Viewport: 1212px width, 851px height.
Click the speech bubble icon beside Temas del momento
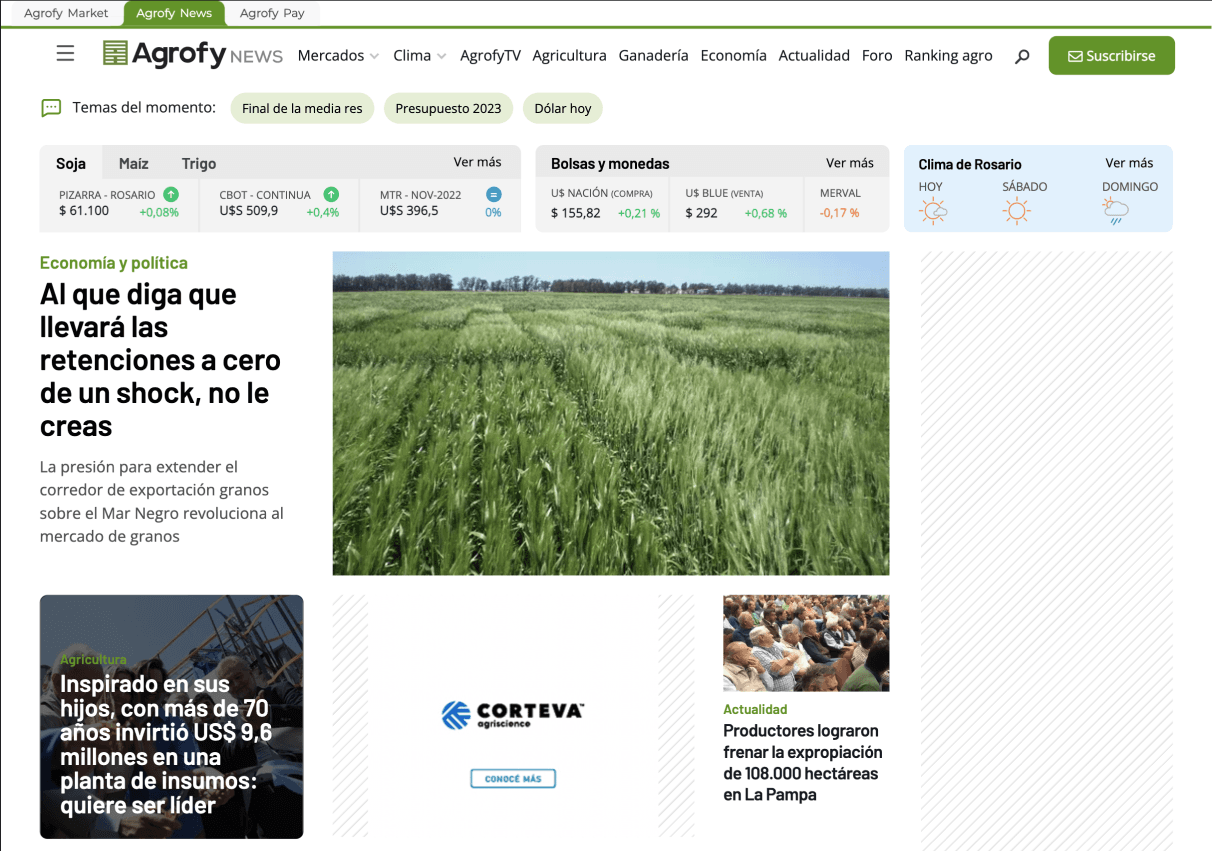(x=49, y=107)
